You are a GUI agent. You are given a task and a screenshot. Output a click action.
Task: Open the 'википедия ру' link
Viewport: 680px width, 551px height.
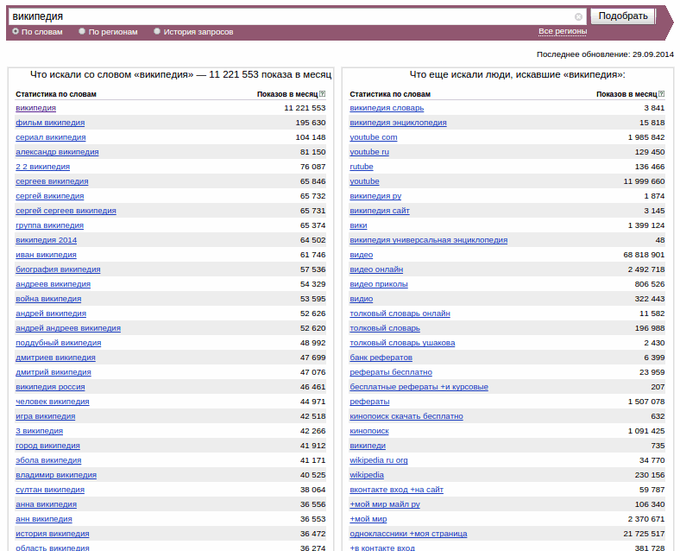(x=376, y=196)
